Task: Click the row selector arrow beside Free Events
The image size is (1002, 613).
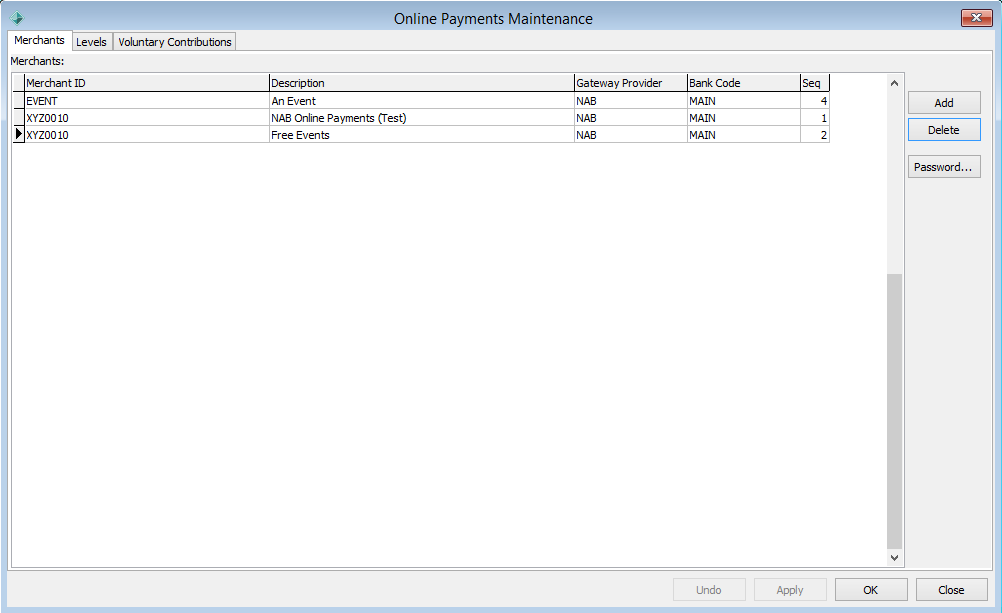Action: point(18,135)
